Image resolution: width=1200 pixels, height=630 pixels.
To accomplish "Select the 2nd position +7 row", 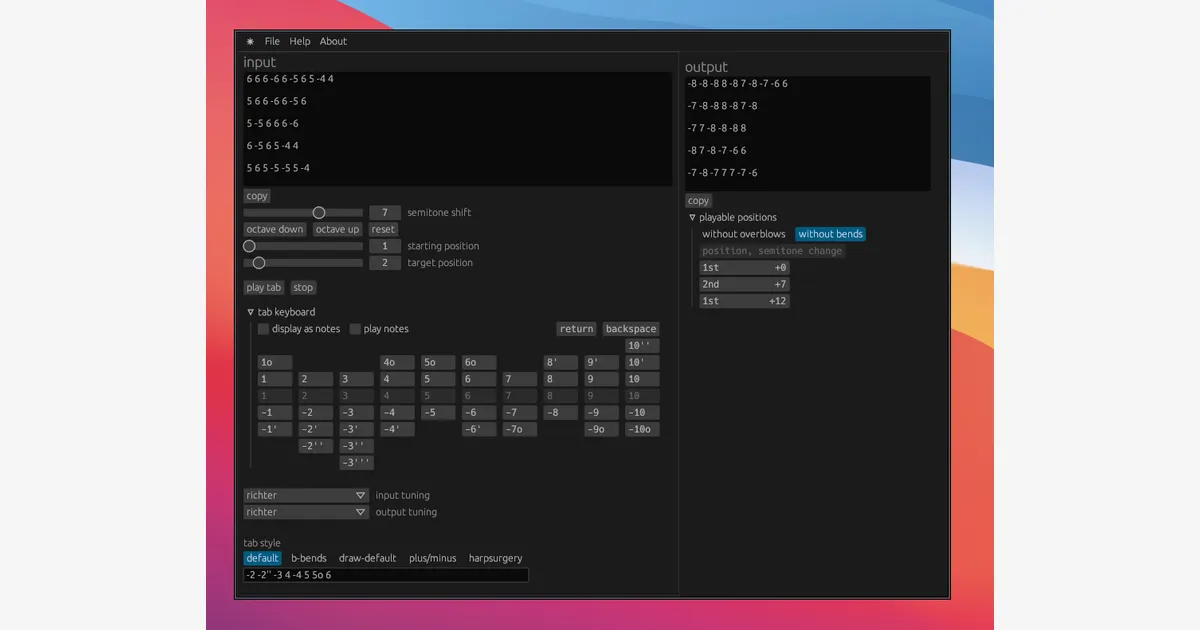I will (x=744, y=285).
